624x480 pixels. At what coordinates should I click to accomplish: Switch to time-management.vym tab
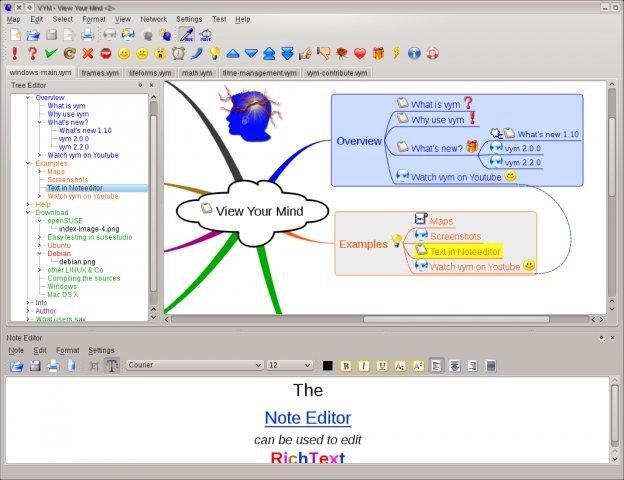[x=259, y=73]
